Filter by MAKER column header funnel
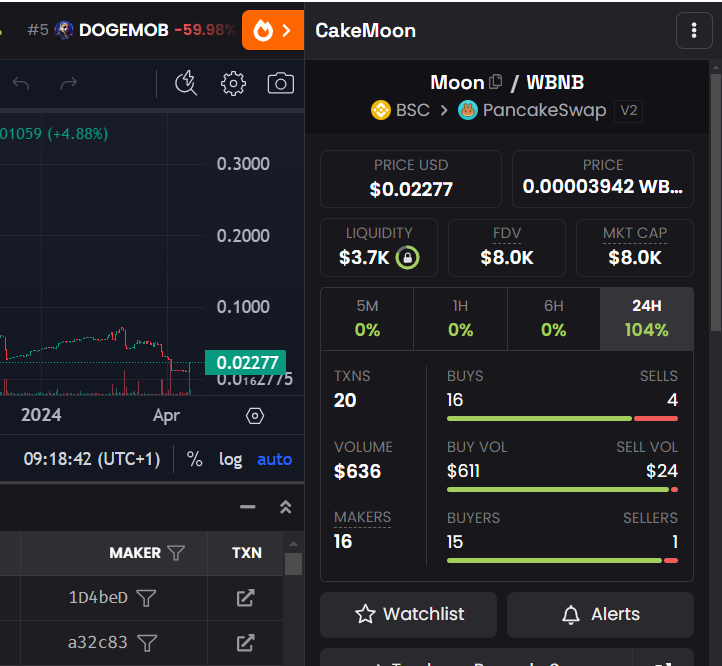 (x=176, y=553)
